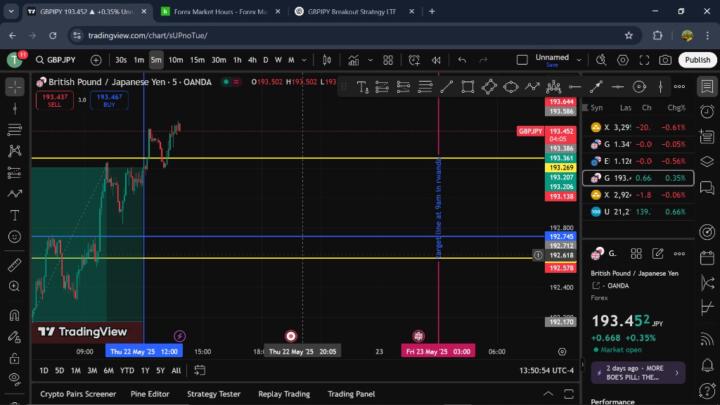The width and height of the screenshot is (720, 405).
Task: Open the notifications bell panel
Action: point(707,366)
